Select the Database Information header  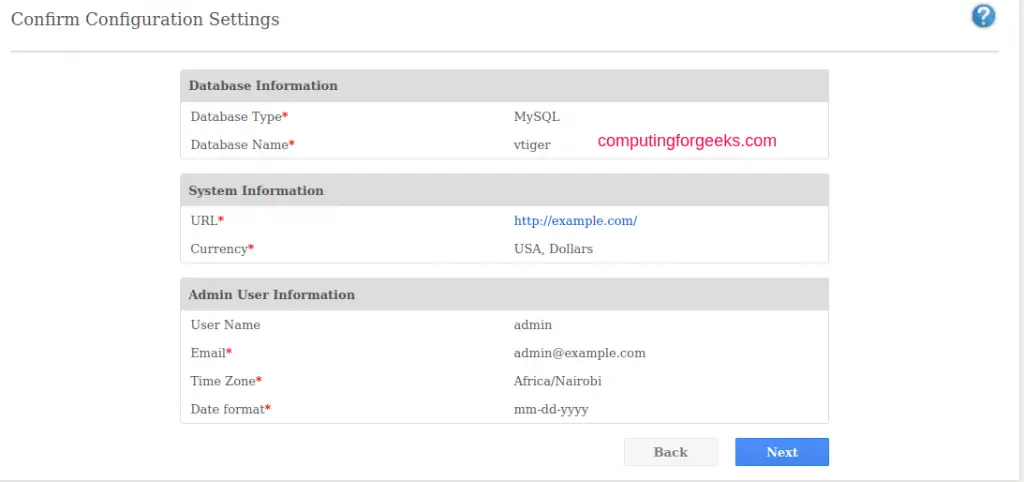click(504, 86)
